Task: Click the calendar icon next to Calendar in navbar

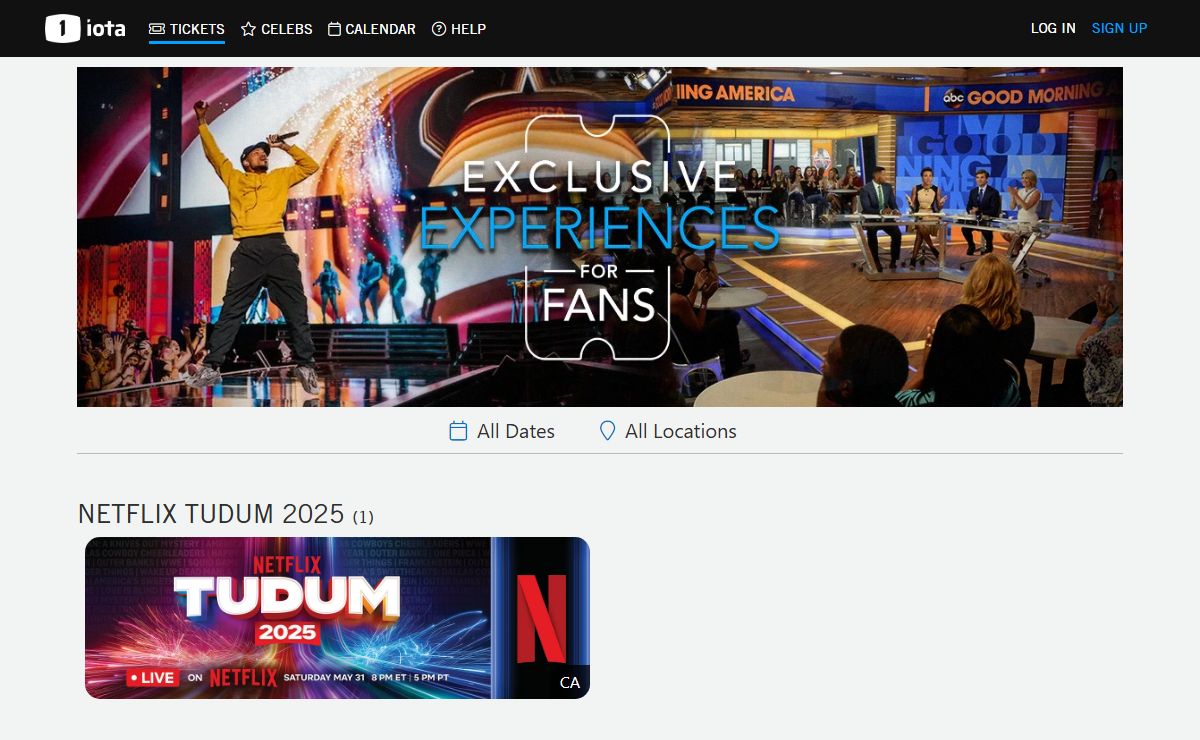Action: pyautogui.click(x=335, y=29)
